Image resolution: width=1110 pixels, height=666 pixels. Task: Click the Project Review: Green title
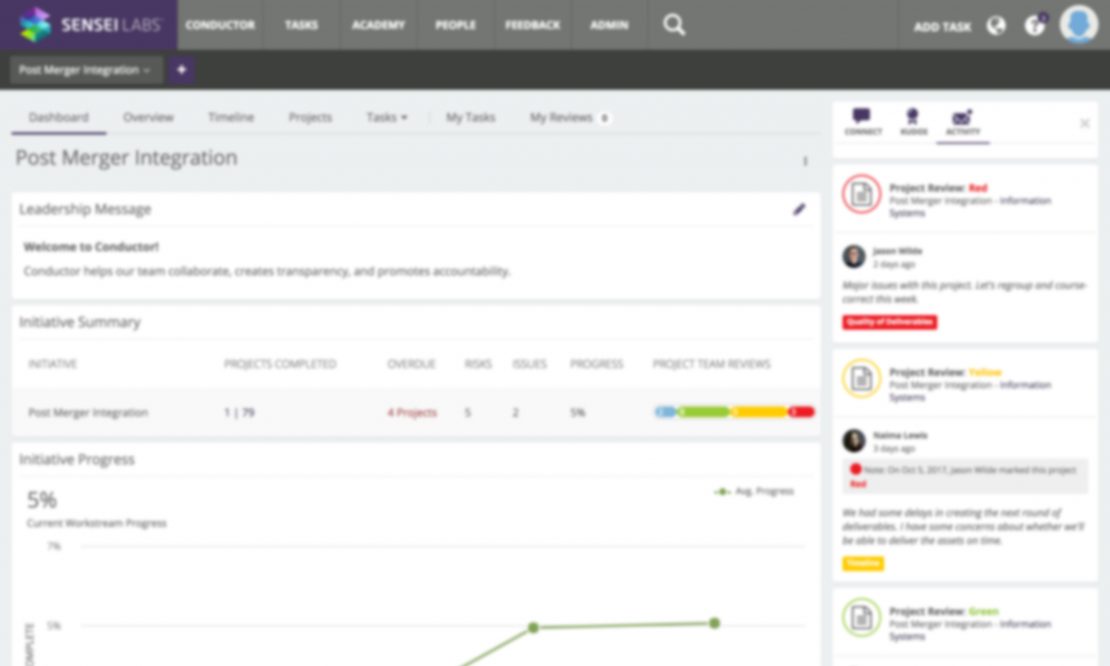944,612
